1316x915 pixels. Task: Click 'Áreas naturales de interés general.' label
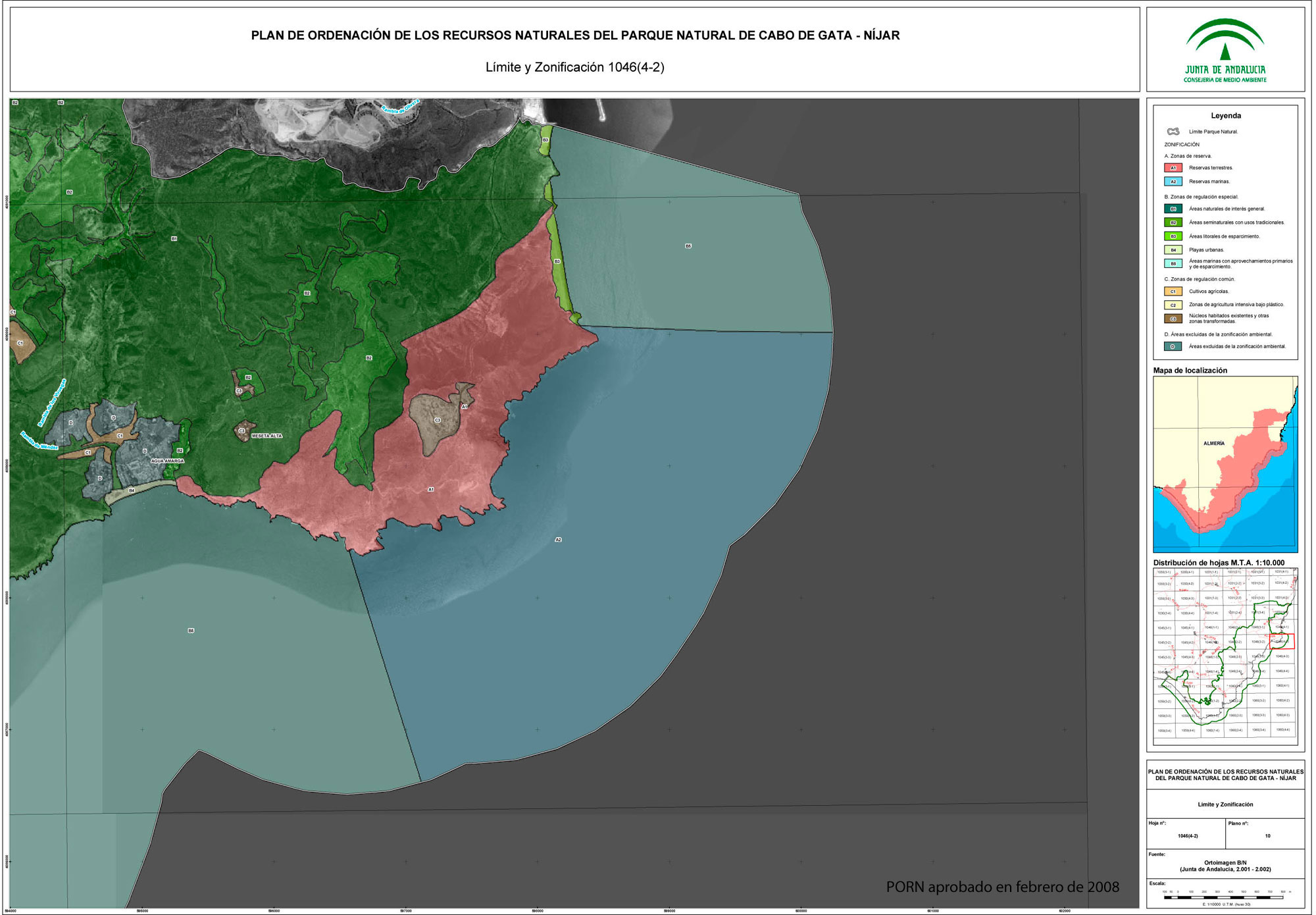pos(1227,209)
